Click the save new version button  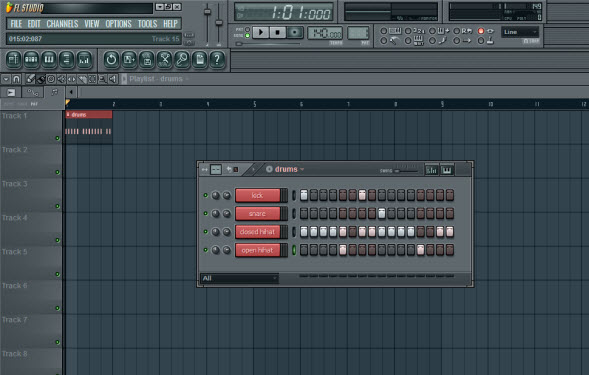(x=129, y=59)
